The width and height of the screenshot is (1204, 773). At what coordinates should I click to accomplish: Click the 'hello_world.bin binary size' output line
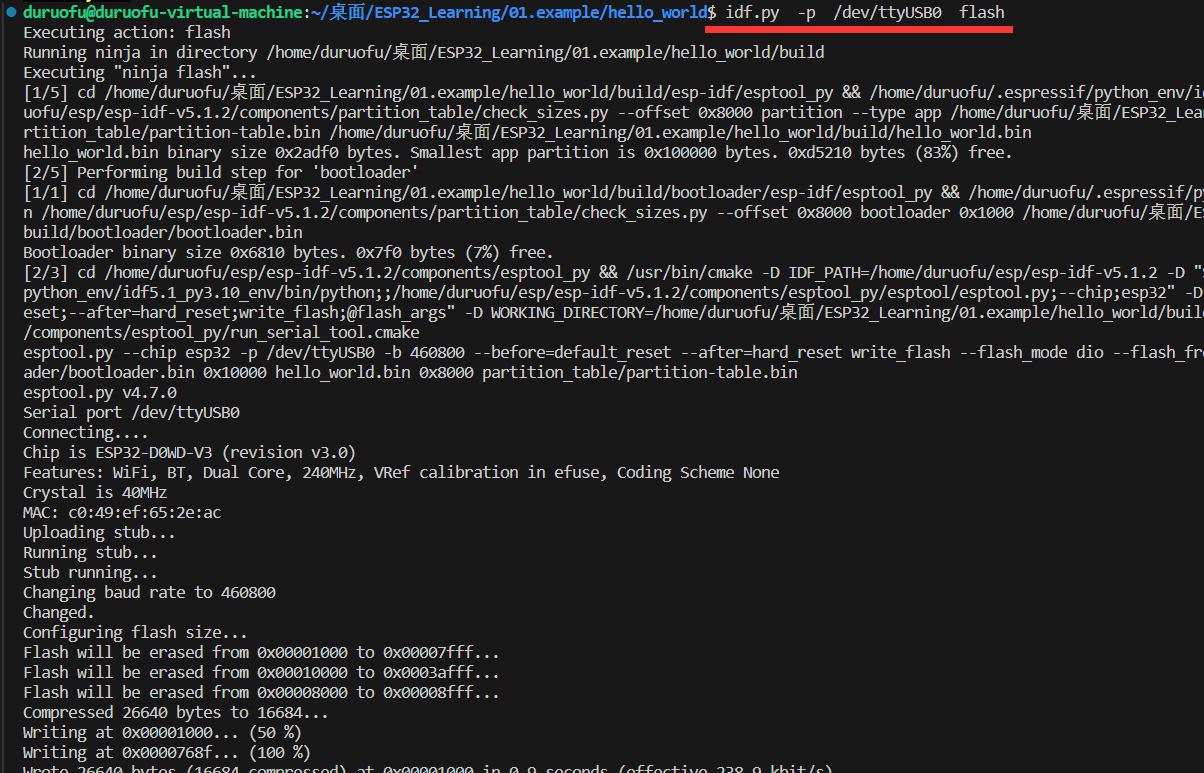[x=517, y=152]
